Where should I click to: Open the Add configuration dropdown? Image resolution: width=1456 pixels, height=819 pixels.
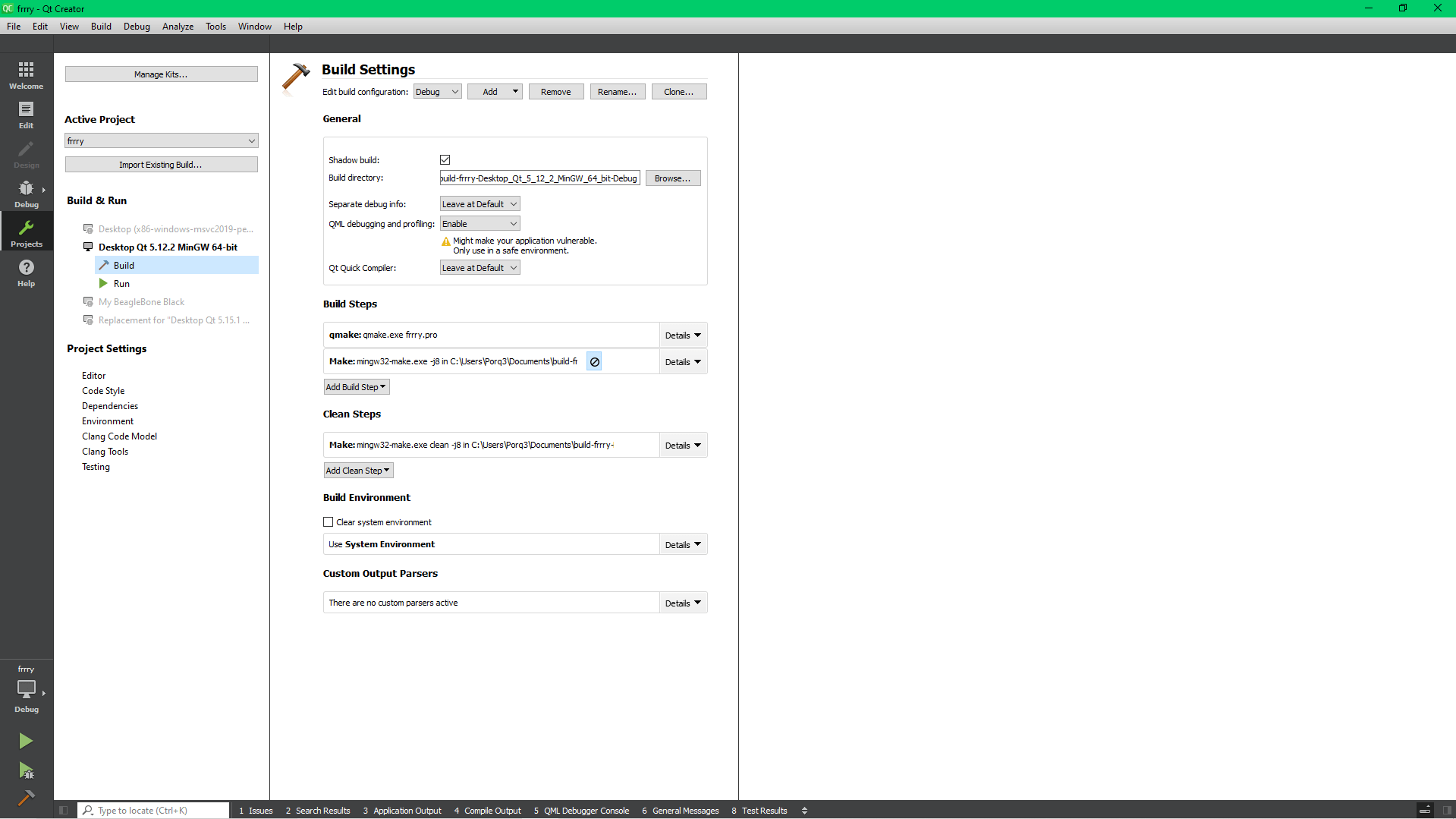click(x=495, y=92)
